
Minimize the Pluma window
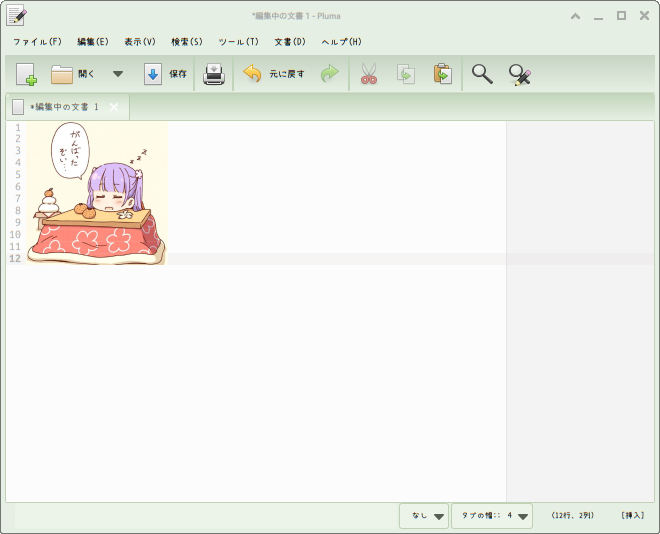coord(598,17)
